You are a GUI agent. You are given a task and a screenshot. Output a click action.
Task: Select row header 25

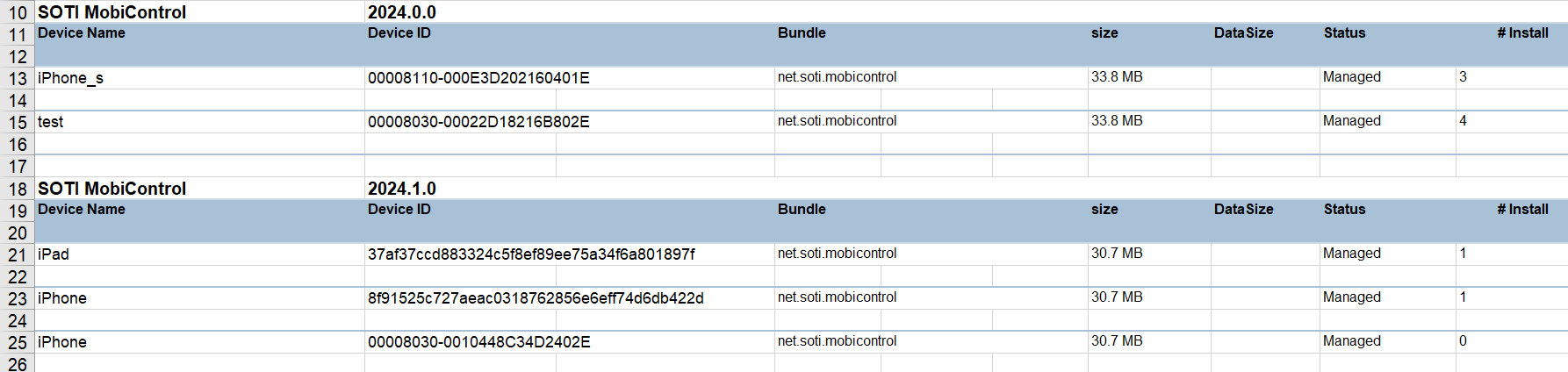click(x=18, y=342)
